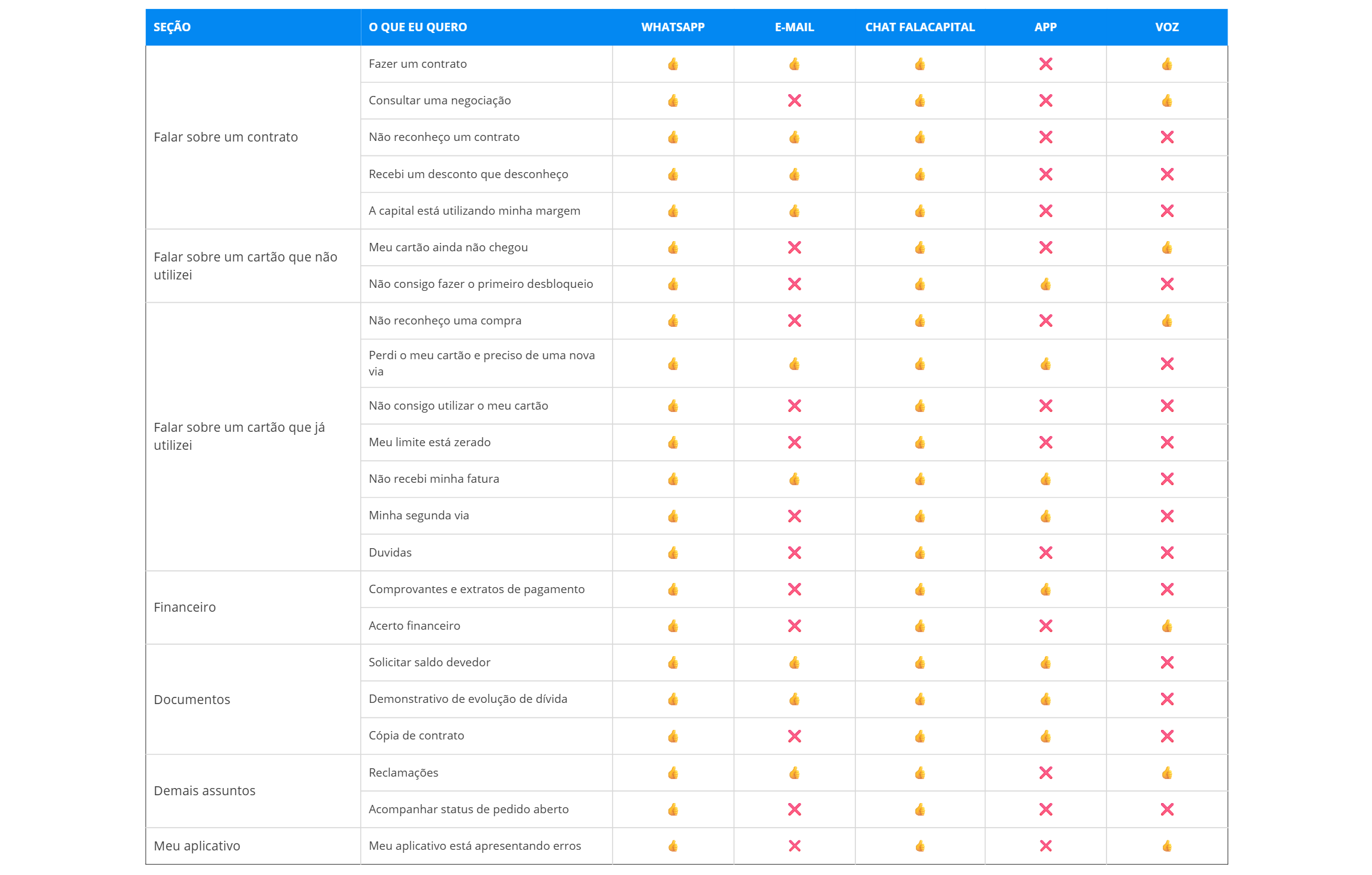The height and width of the screenshot is (875, 1372).
Task: Click App thumbs-up for Minha segunda via
Action: [x=1045, y=516]
